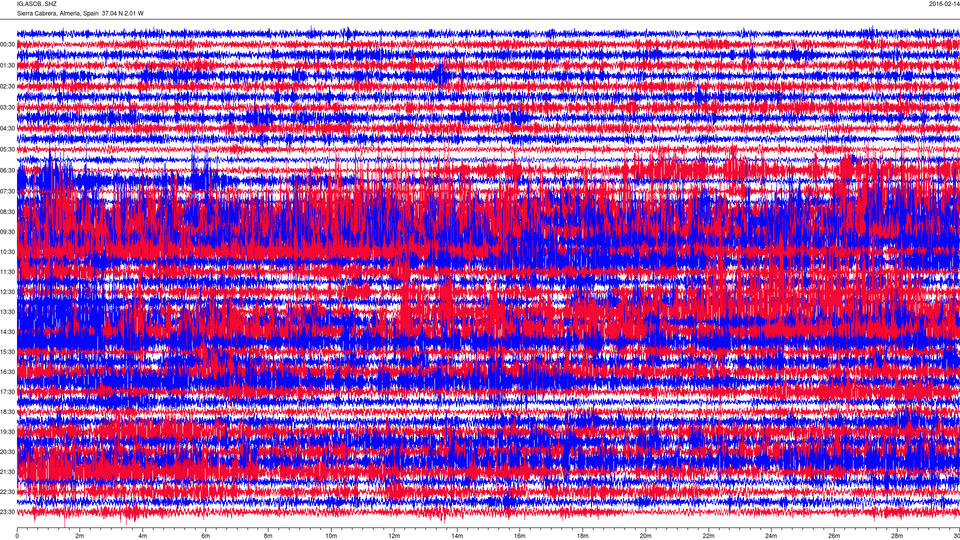Select the 16:30 time row label
The height and width of the screenshot is (540, 960).
point(8,372)
